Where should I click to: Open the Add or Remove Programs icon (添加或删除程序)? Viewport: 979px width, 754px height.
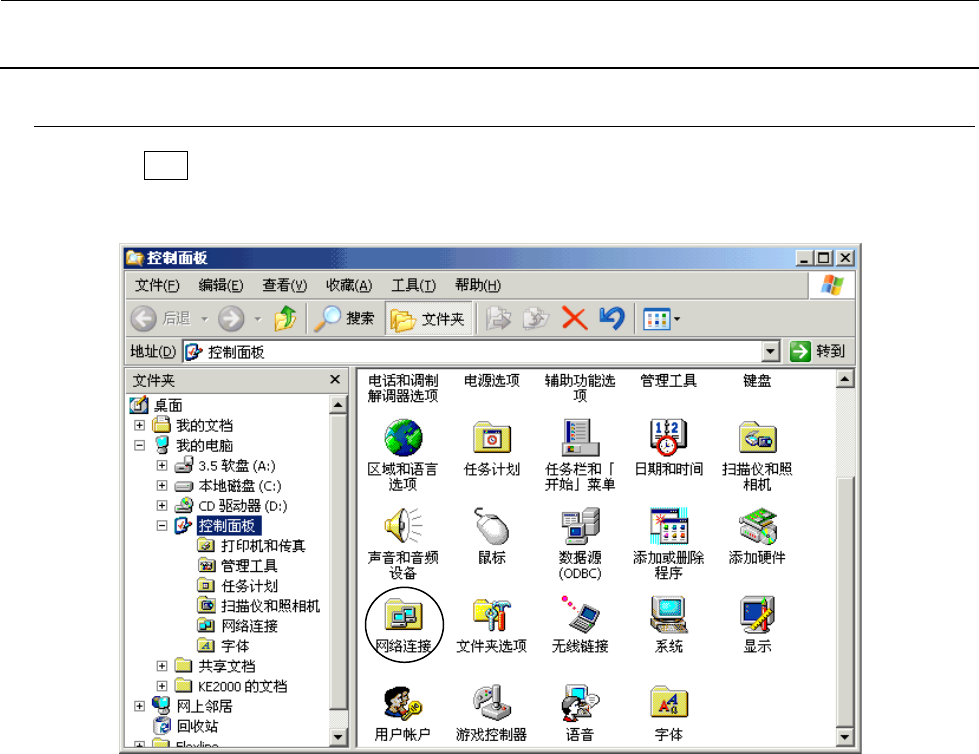pyautogui.click(x=669, y=543)
